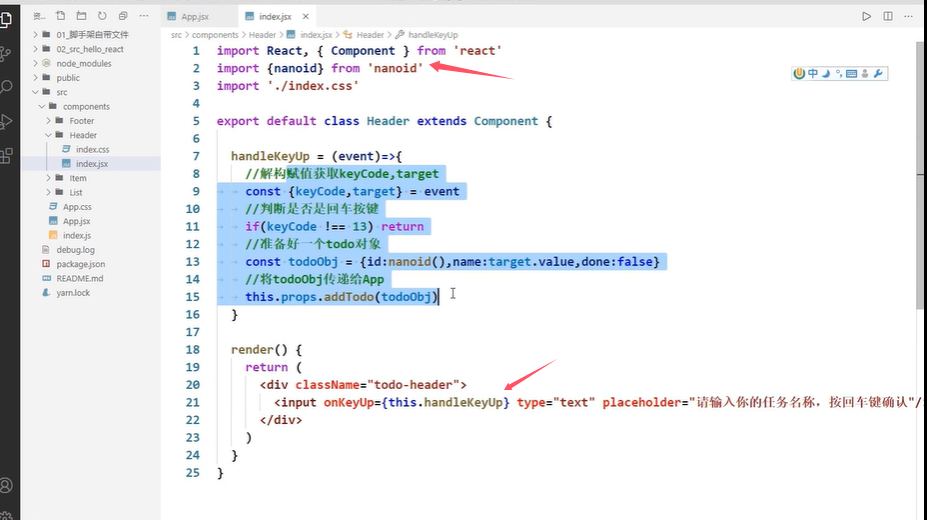Expand the node_modules folder
Screen dimensions: 927x520
[x=83, y=63]
